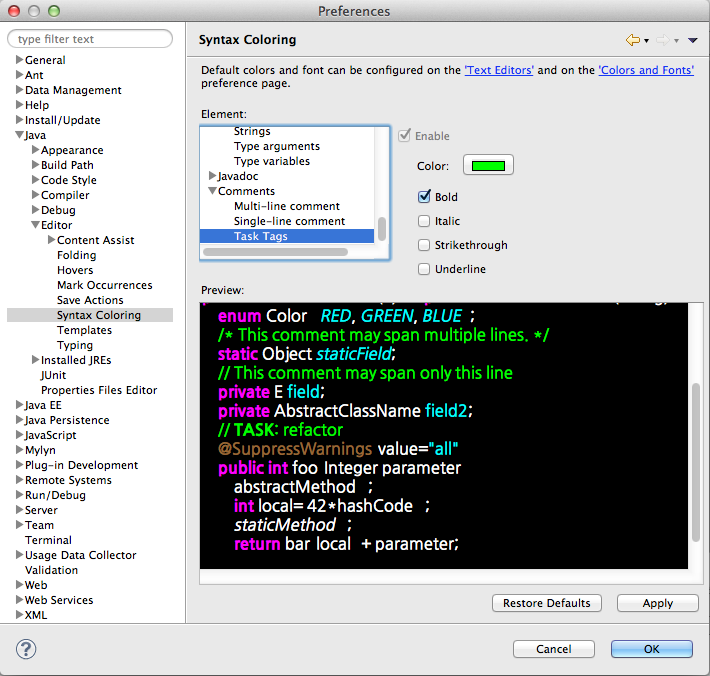The width and height of the screenshot is (710, 676).
Task: Click the Apply button
Action: pyautogui.click(x=657, y=603)
